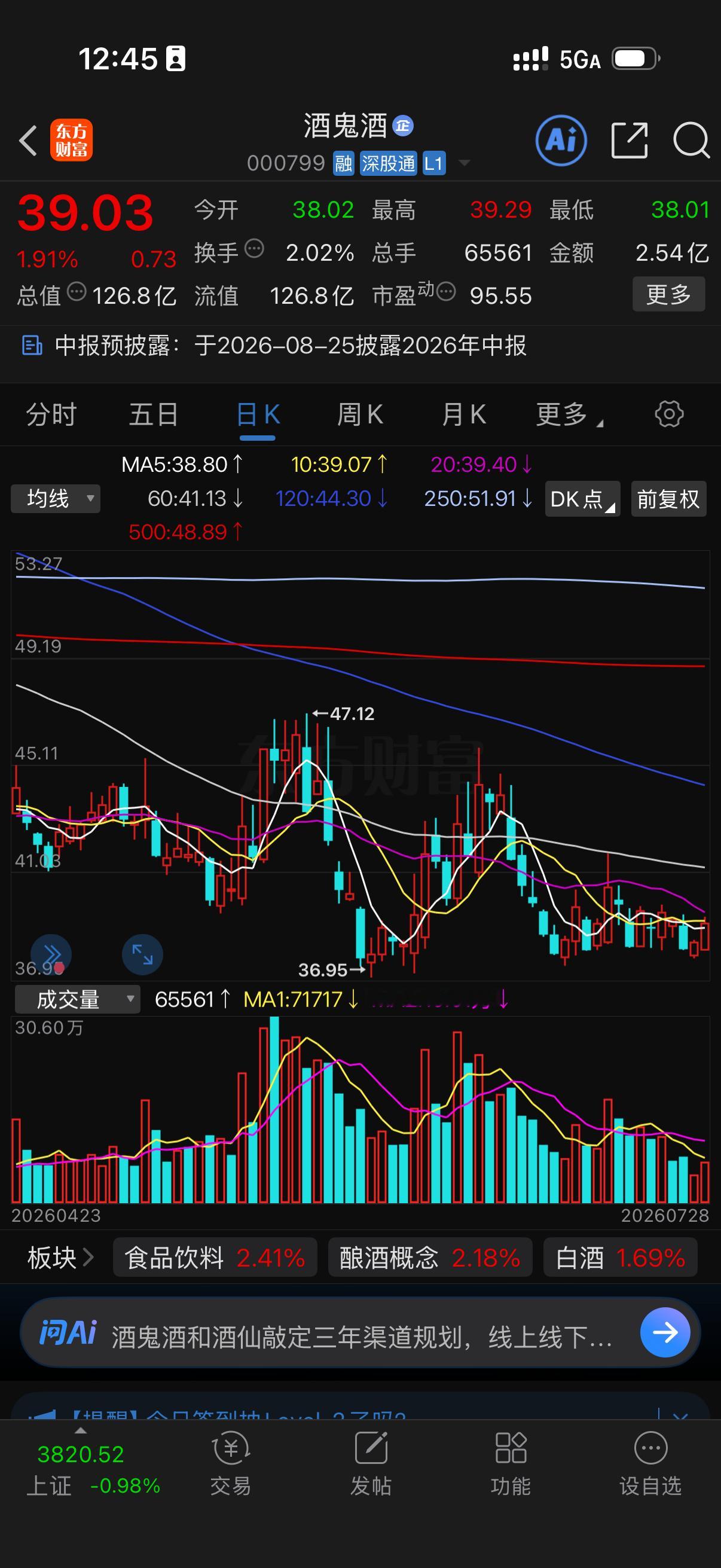This screenshot has width=721, height=1568.
Task: Expand stock title dropdown arrow
Action: 465,163
